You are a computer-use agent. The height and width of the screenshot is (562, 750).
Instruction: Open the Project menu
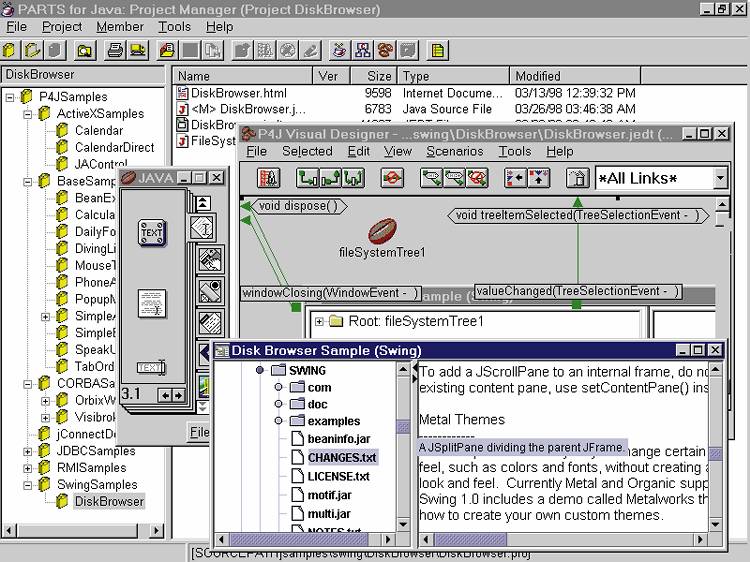coord(62,27)
